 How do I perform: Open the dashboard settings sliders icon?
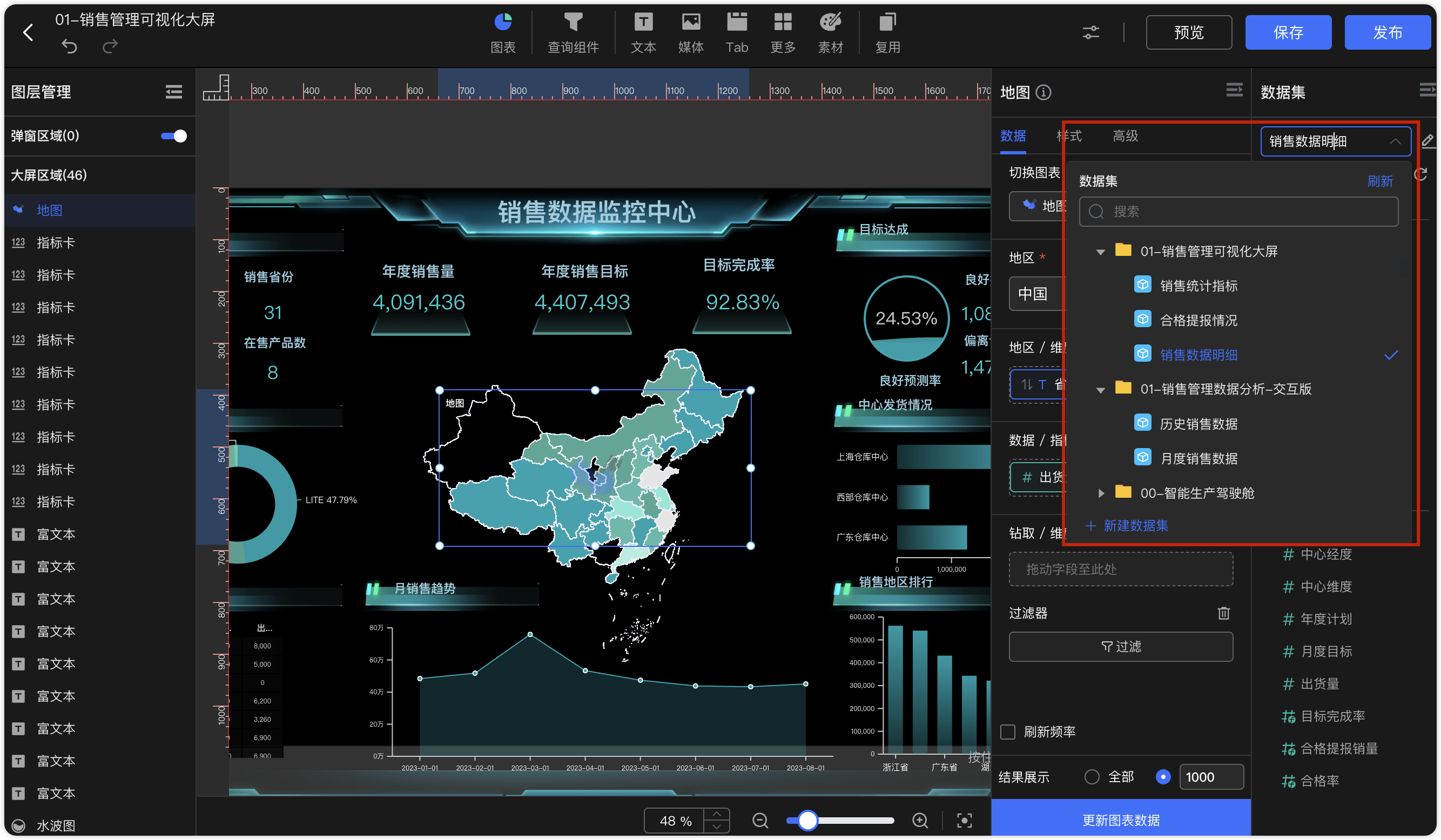click(1090, 32)
